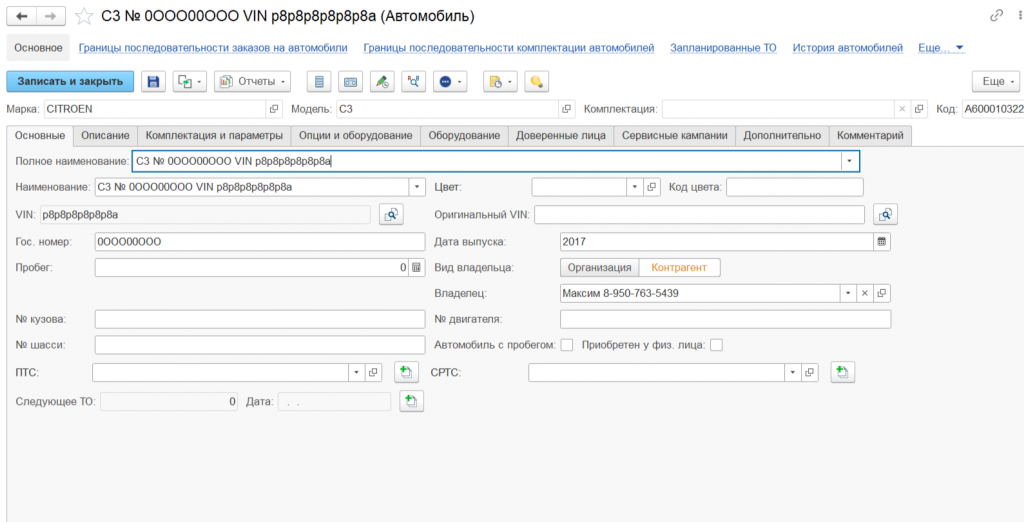Open calendar picker for Дата выпуска
1024x522 pixels.
coord(881,241)
